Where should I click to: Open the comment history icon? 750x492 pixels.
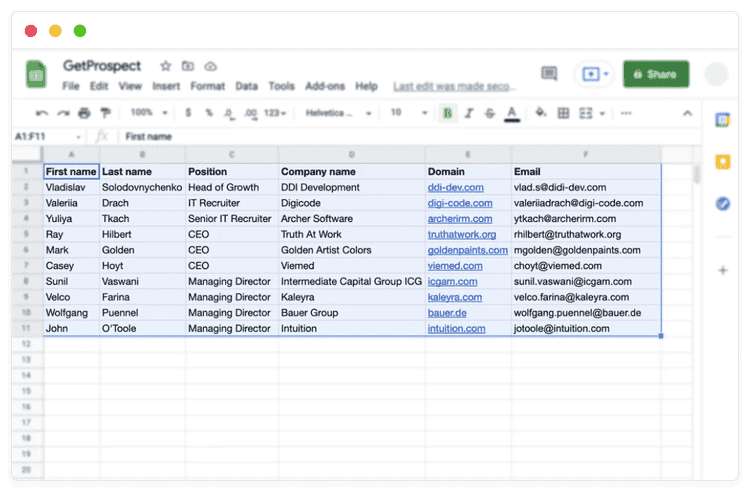(x=549, y=74)
